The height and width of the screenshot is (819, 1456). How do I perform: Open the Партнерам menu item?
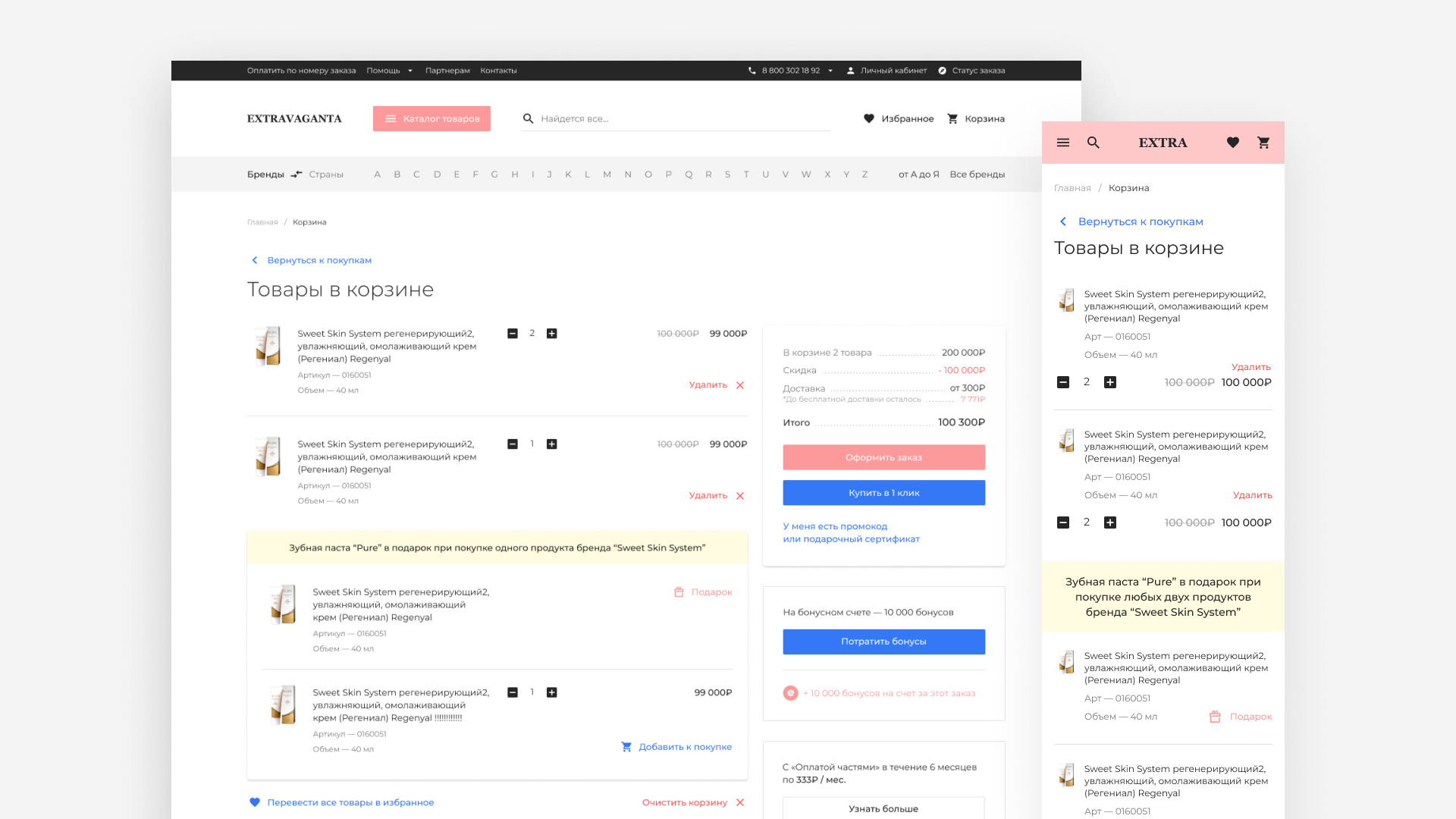[447, 71]
